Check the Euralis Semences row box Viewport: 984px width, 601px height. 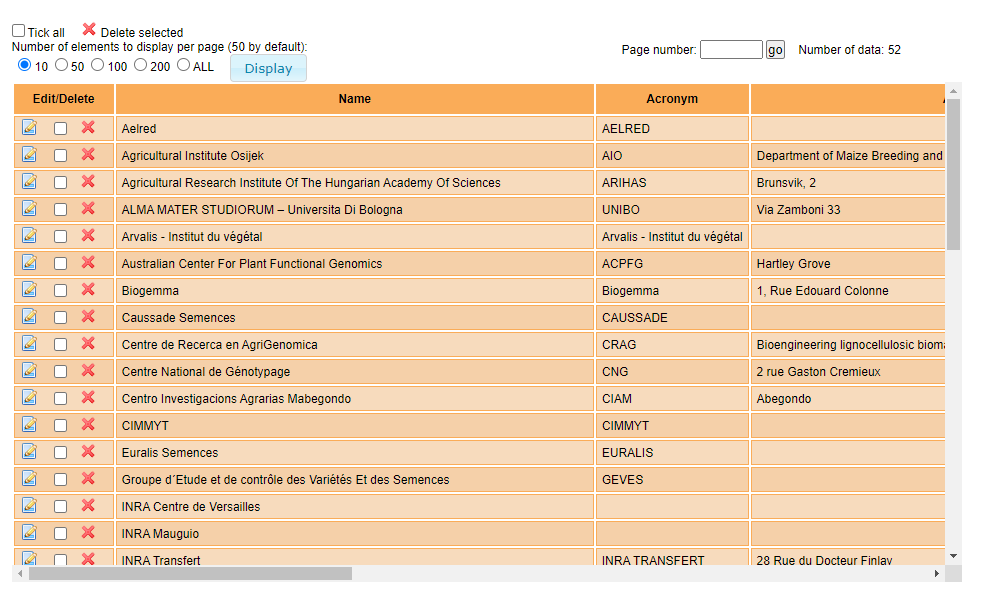[60, 452]
